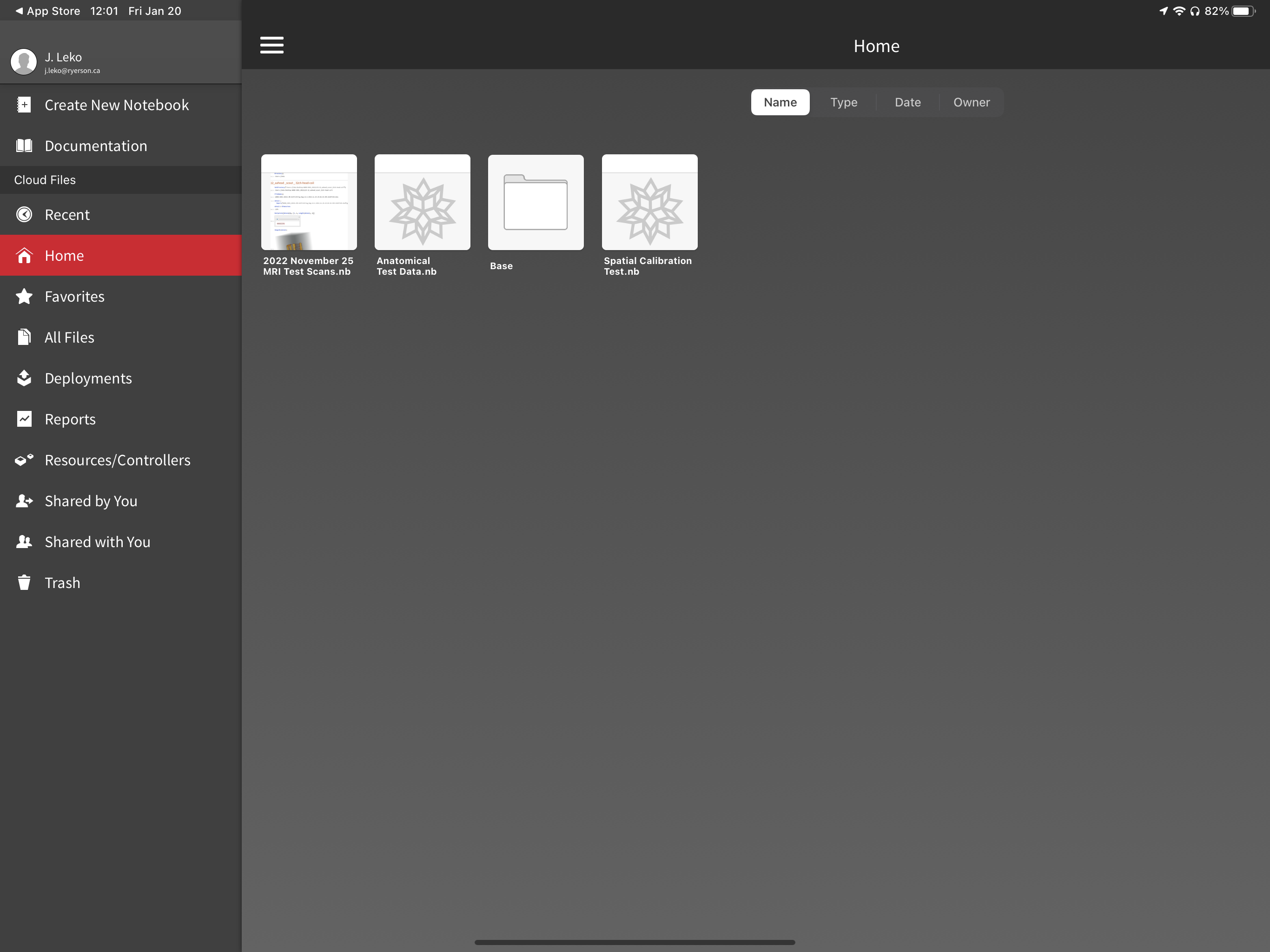The image size is (1270, 952).
Task: Select the Name sort toggle
Action: 780,101
